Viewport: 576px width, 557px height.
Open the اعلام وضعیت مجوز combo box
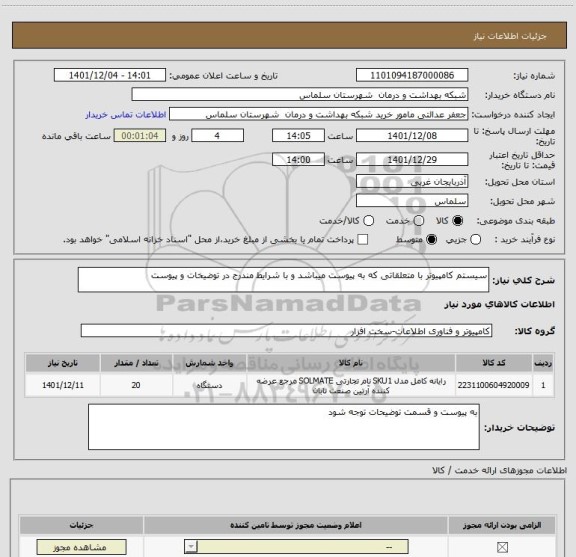click(x=296, y=547)
